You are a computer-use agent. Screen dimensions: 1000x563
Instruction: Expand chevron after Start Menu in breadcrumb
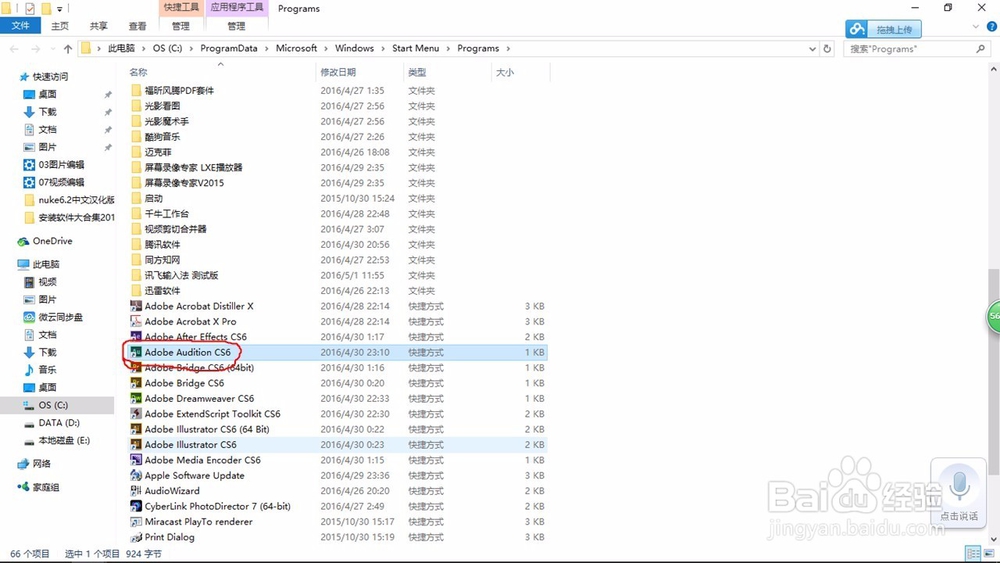point(448,48)
